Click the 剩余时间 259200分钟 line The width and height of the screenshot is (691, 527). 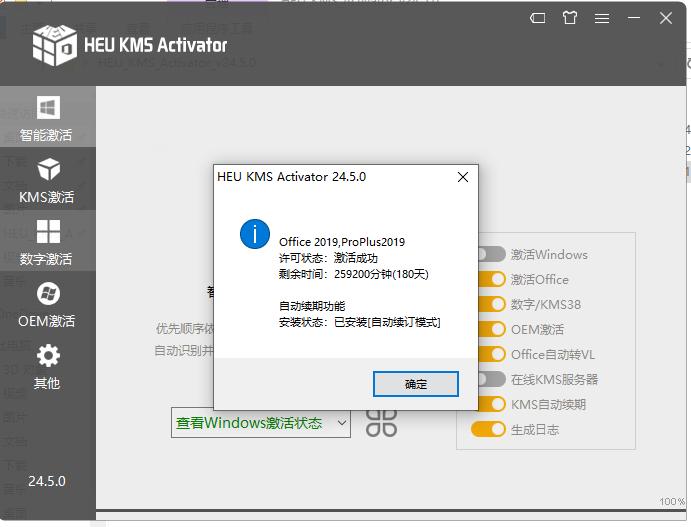click(x=353, y=274)
